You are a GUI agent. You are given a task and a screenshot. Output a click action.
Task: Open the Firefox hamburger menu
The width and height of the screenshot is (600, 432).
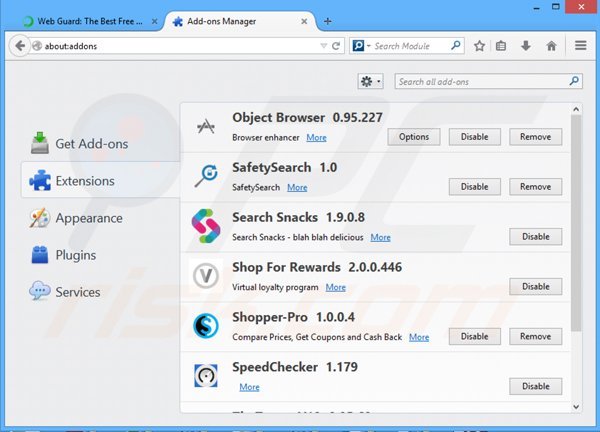coord(580,46)
